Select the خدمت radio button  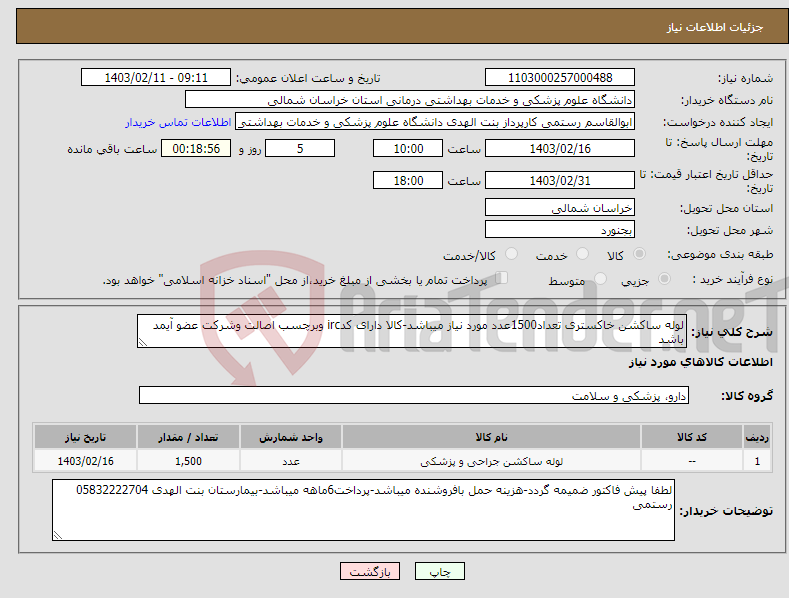[582, 254]
